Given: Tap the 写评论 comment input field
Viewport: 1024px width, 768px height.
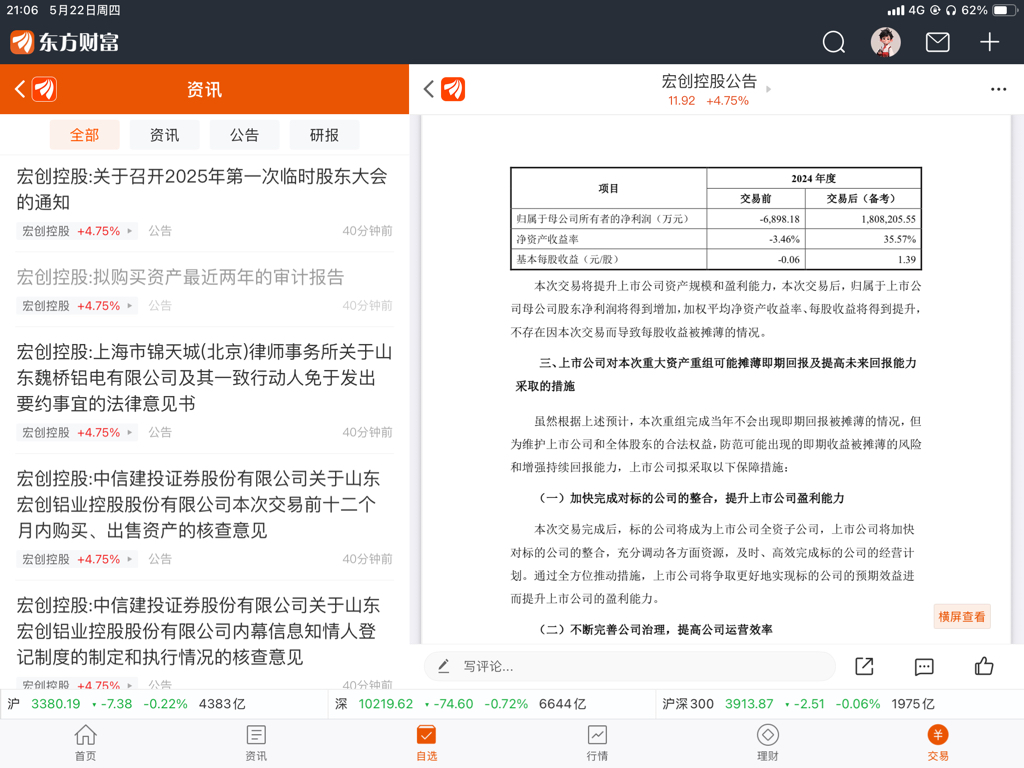Looking at the screenshot, I should (630, 666).
